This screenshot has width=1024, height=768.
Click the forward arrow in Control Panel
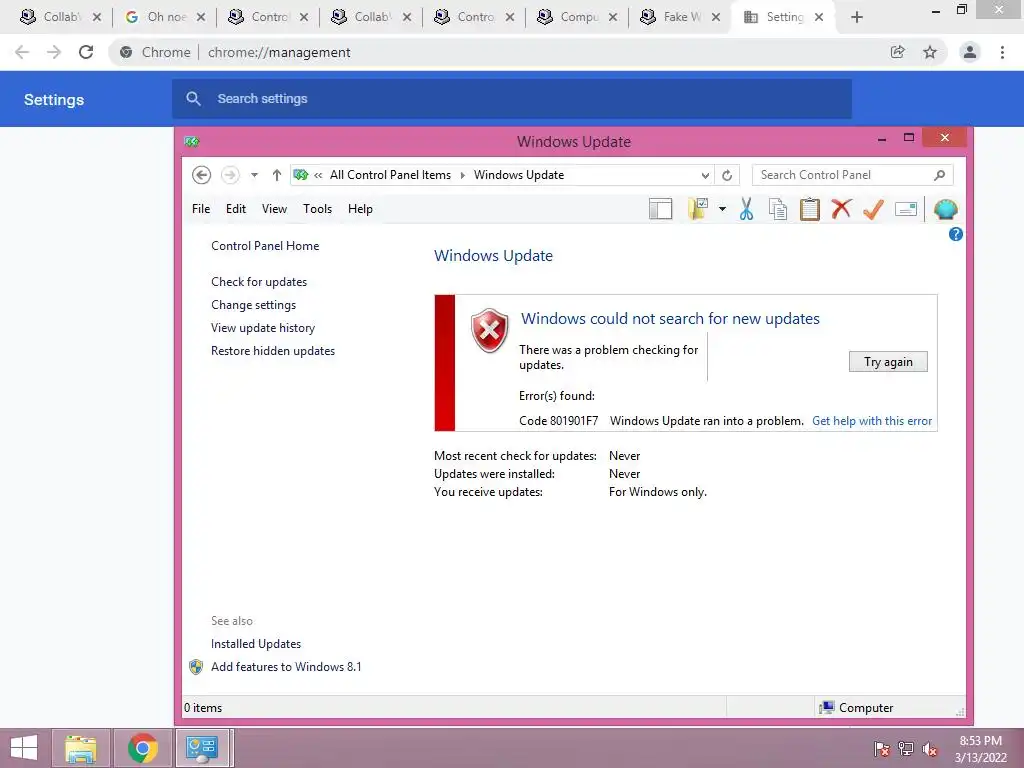(x=230, y=175)
